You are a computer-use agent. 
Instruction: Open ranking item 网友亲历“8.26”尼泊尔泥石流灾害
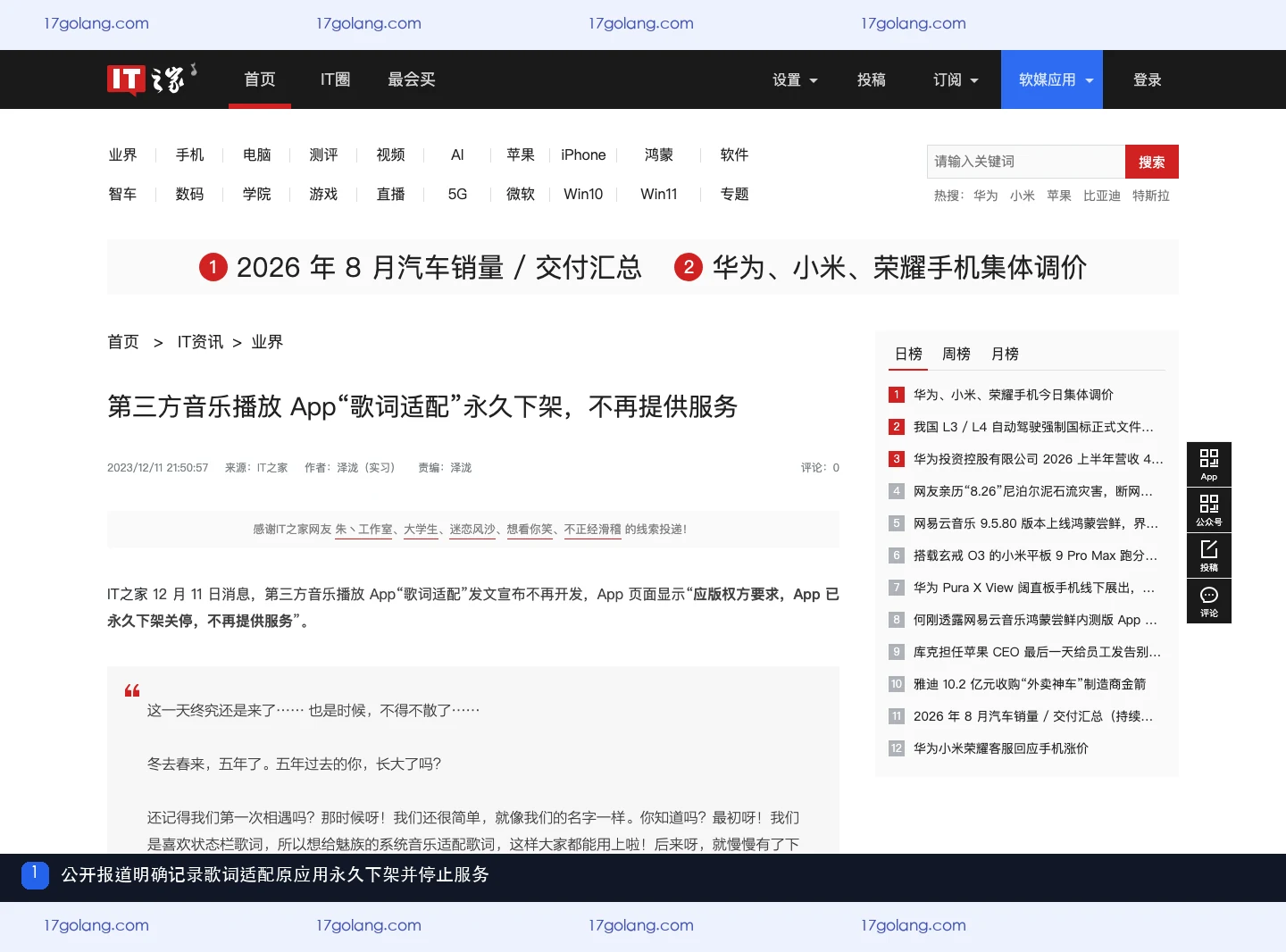(x=1033, y=491)
